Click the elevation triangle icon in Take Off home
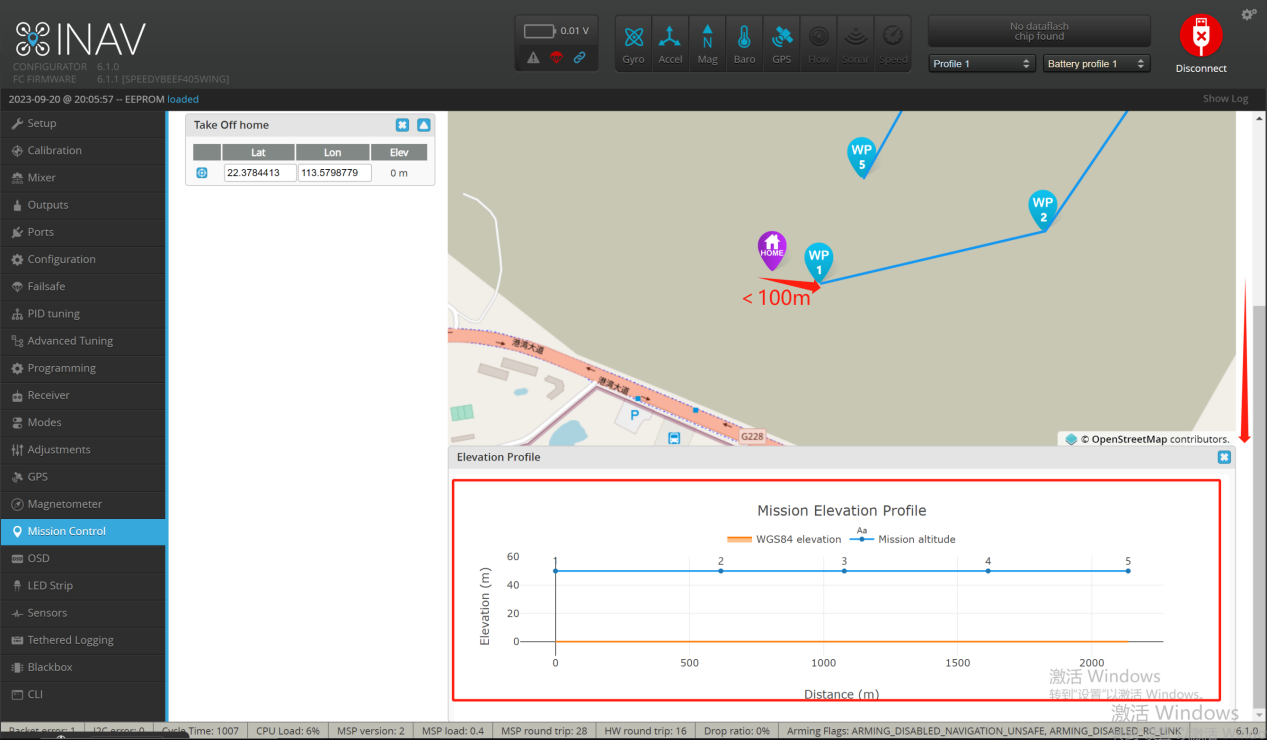This screenshot has height=740, width=1267. point(424,125)
